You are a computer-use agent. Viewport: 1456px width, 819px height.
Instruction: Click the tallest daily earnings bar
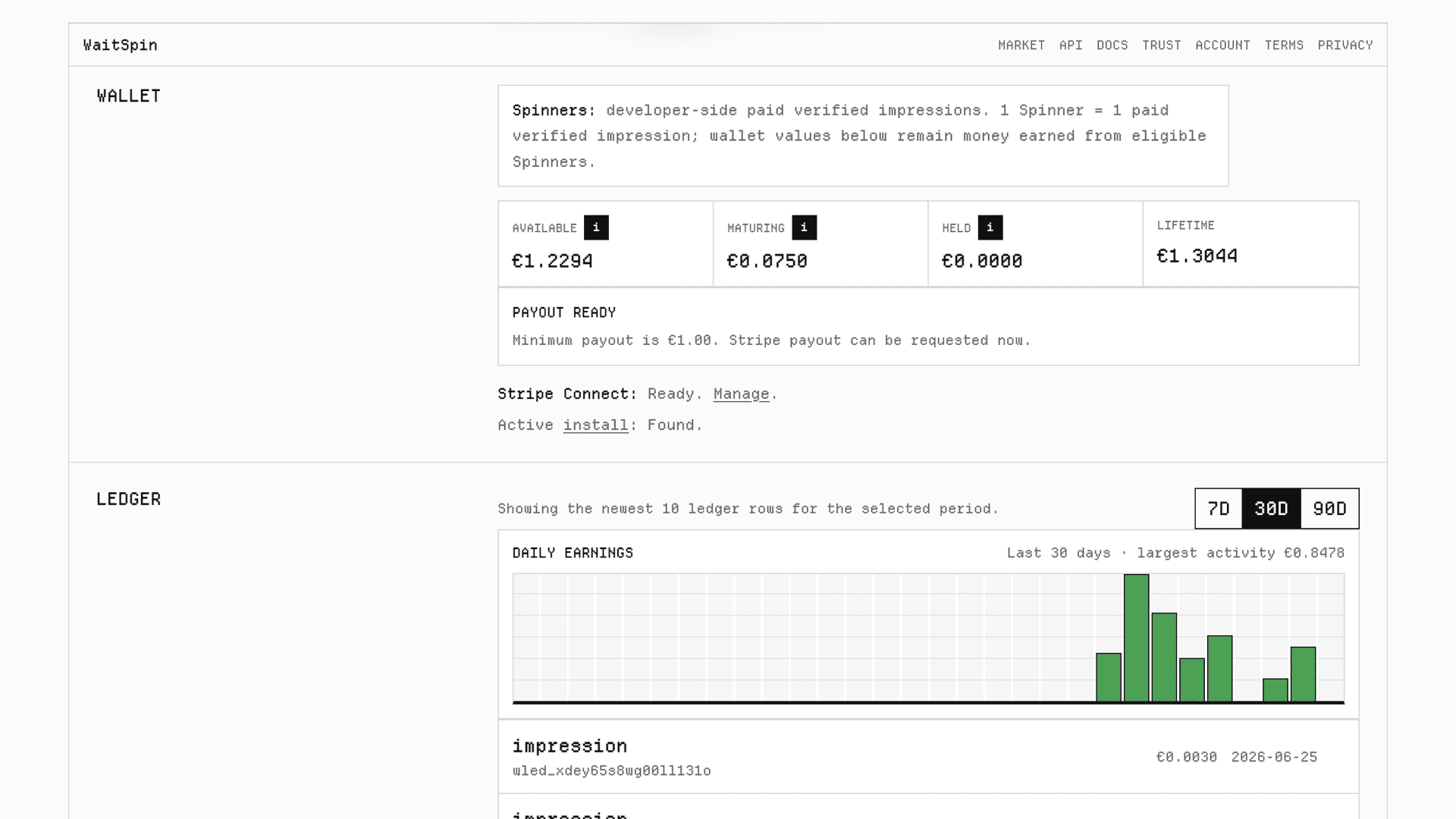coord(1136,638)
